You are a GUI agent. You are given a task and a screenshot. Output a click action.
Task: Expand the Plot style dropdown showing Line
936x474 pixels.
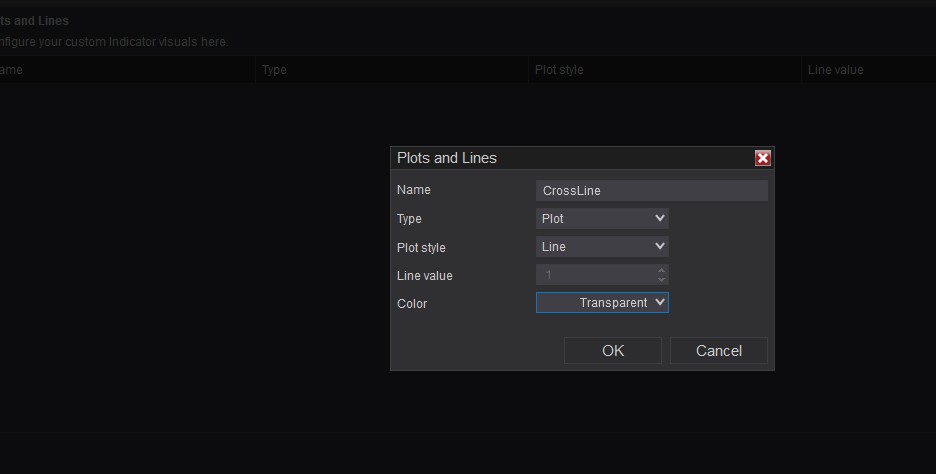click(602, 246)
